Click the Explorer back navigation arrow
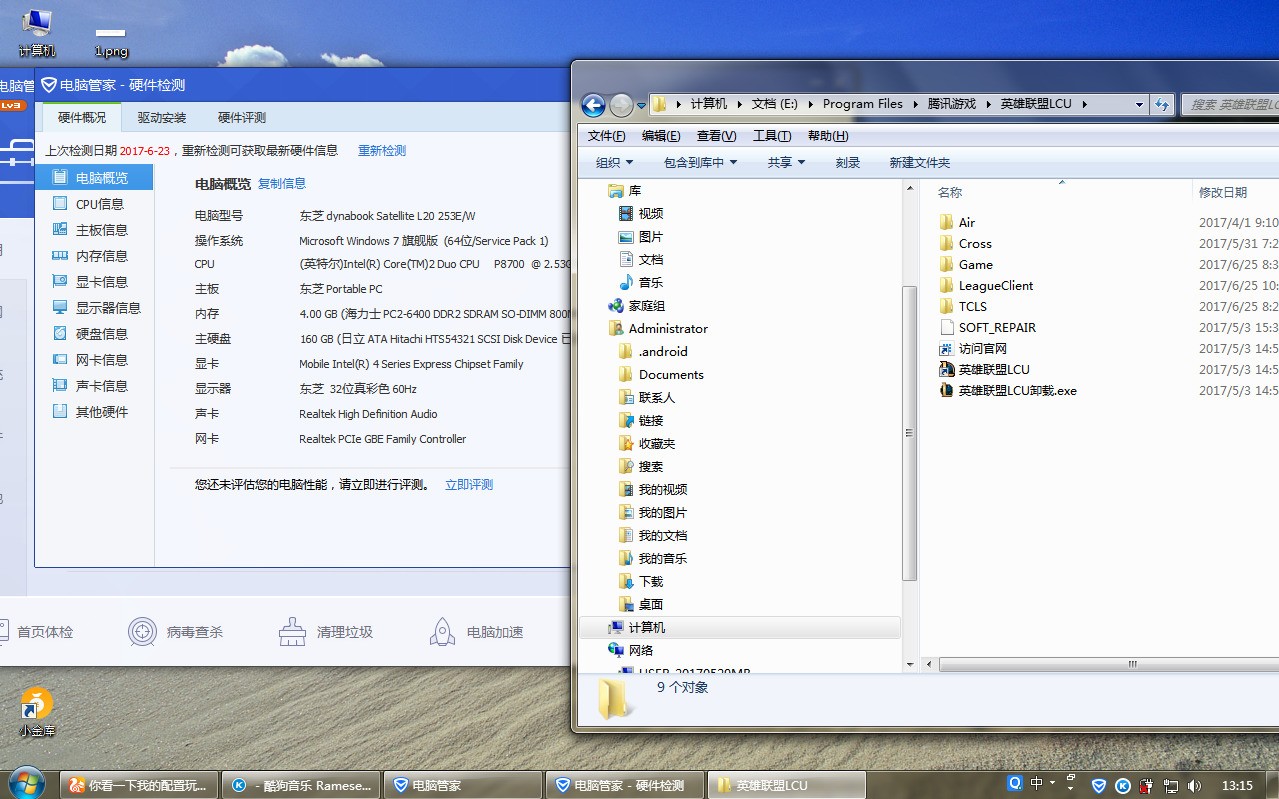 pyautogui.click(x=593, y=105)
